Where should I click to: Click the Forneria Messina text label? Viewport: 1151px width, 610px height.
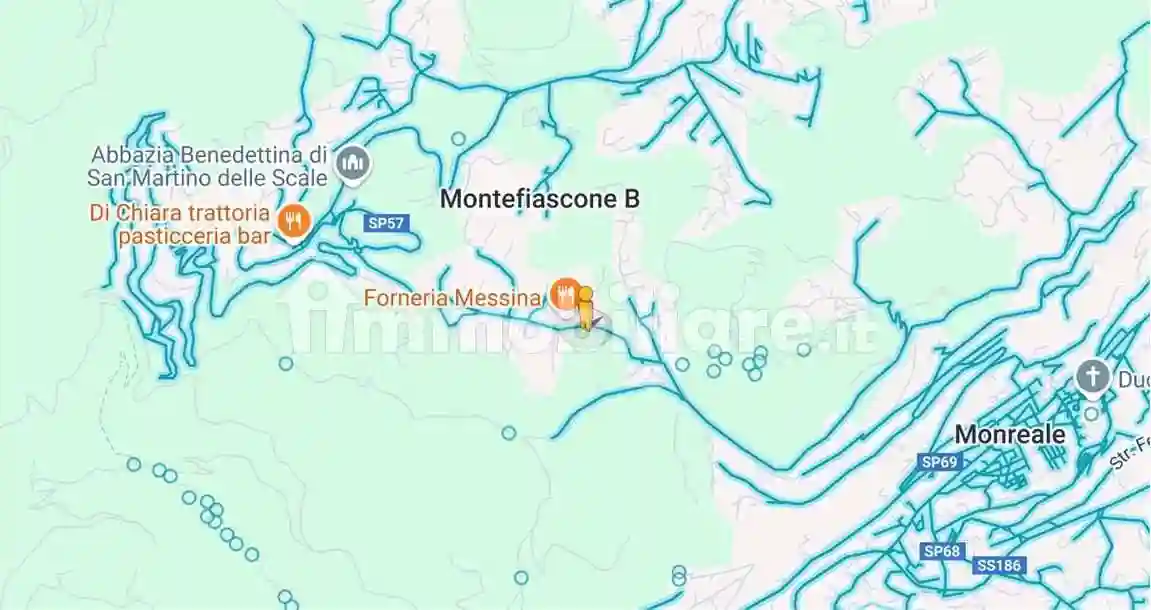453,298
